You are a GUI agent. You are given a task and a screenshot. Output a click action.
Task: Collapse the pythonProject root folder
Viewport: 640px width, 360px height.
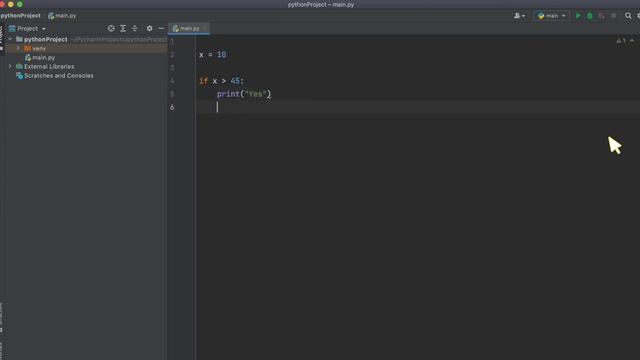click(10, 39)
